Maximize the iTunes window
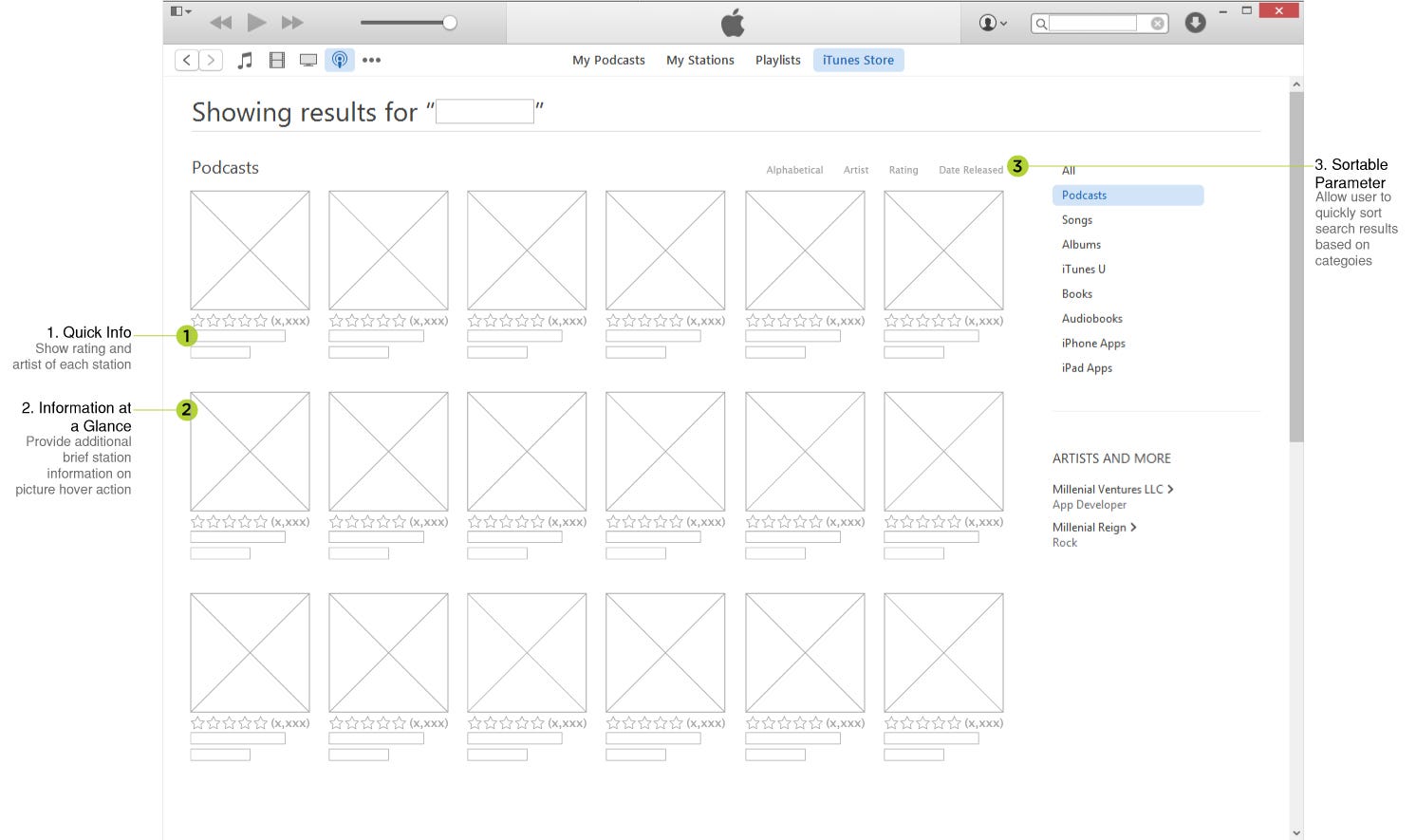 [x=1247, y=10]
